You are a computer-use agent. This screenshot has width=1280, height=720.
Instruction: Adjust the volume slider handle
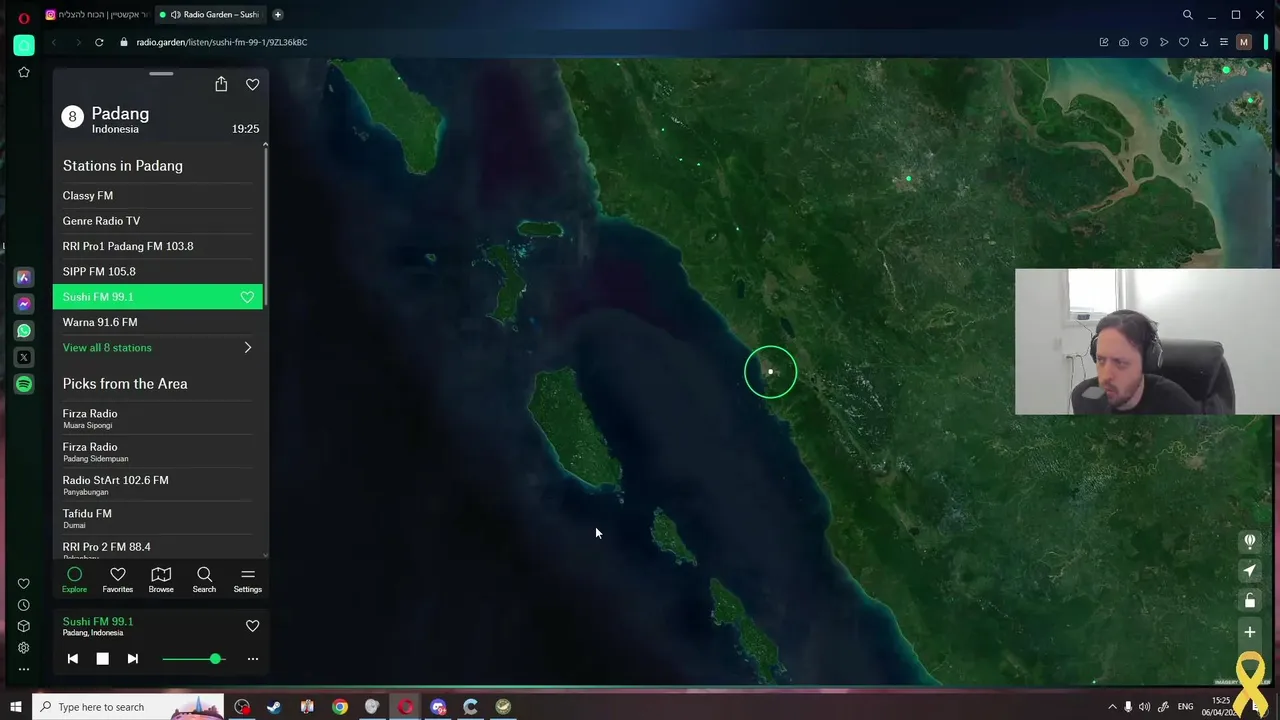[215, 659]
